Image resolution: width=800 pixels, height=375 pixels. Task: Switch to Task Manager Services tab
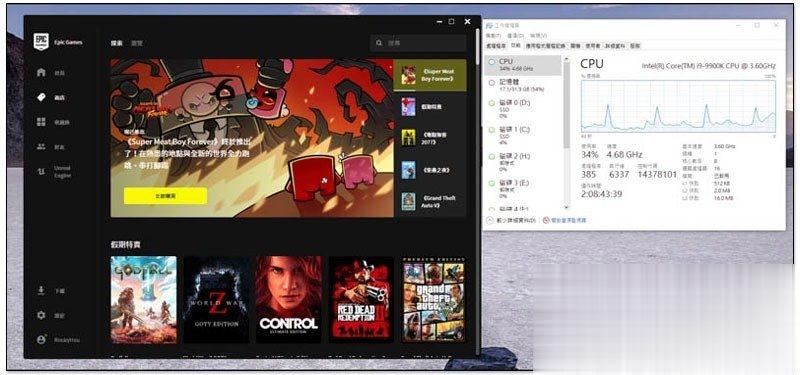[635, 45]
